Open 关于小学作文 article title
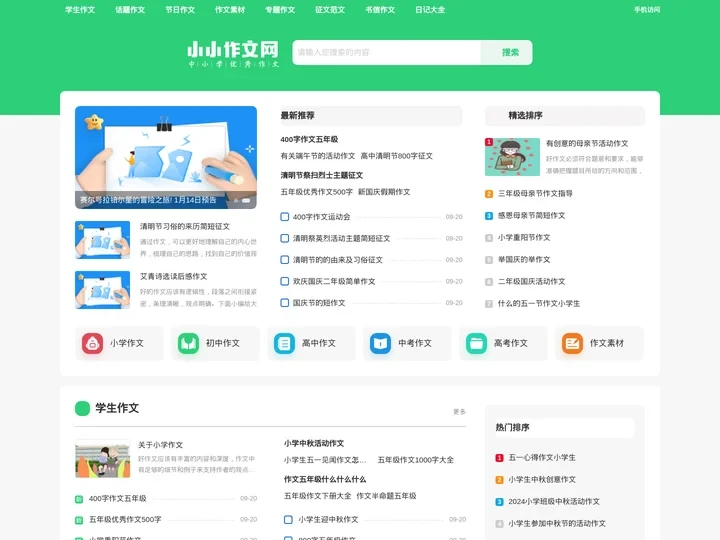This screenshot has height=540, width=720. click(x=160, y=445)
